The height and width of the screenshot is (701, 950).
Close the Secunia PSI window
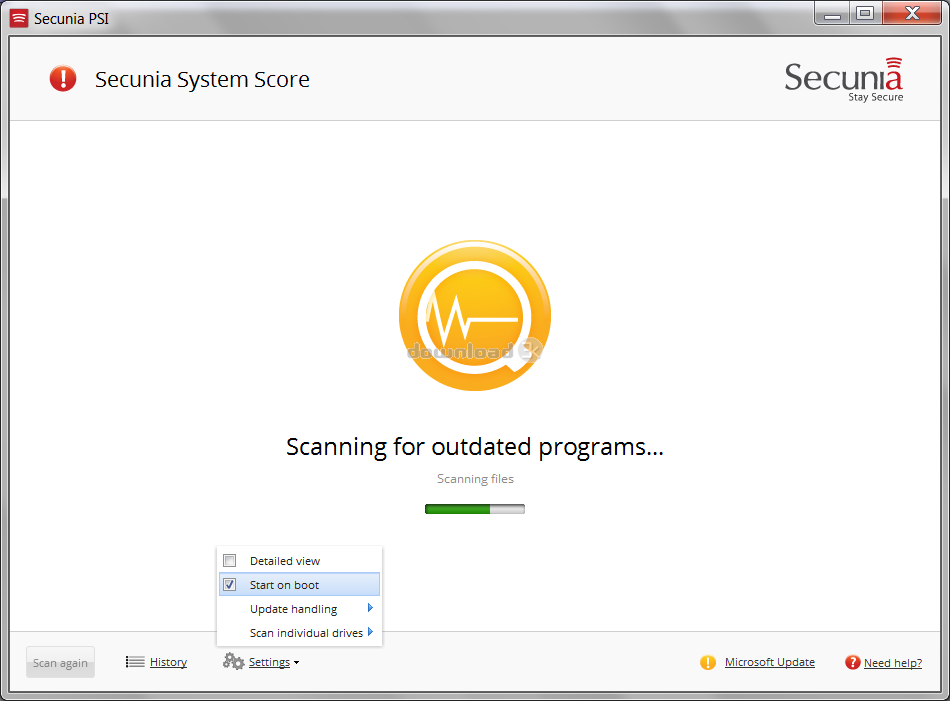912,13
